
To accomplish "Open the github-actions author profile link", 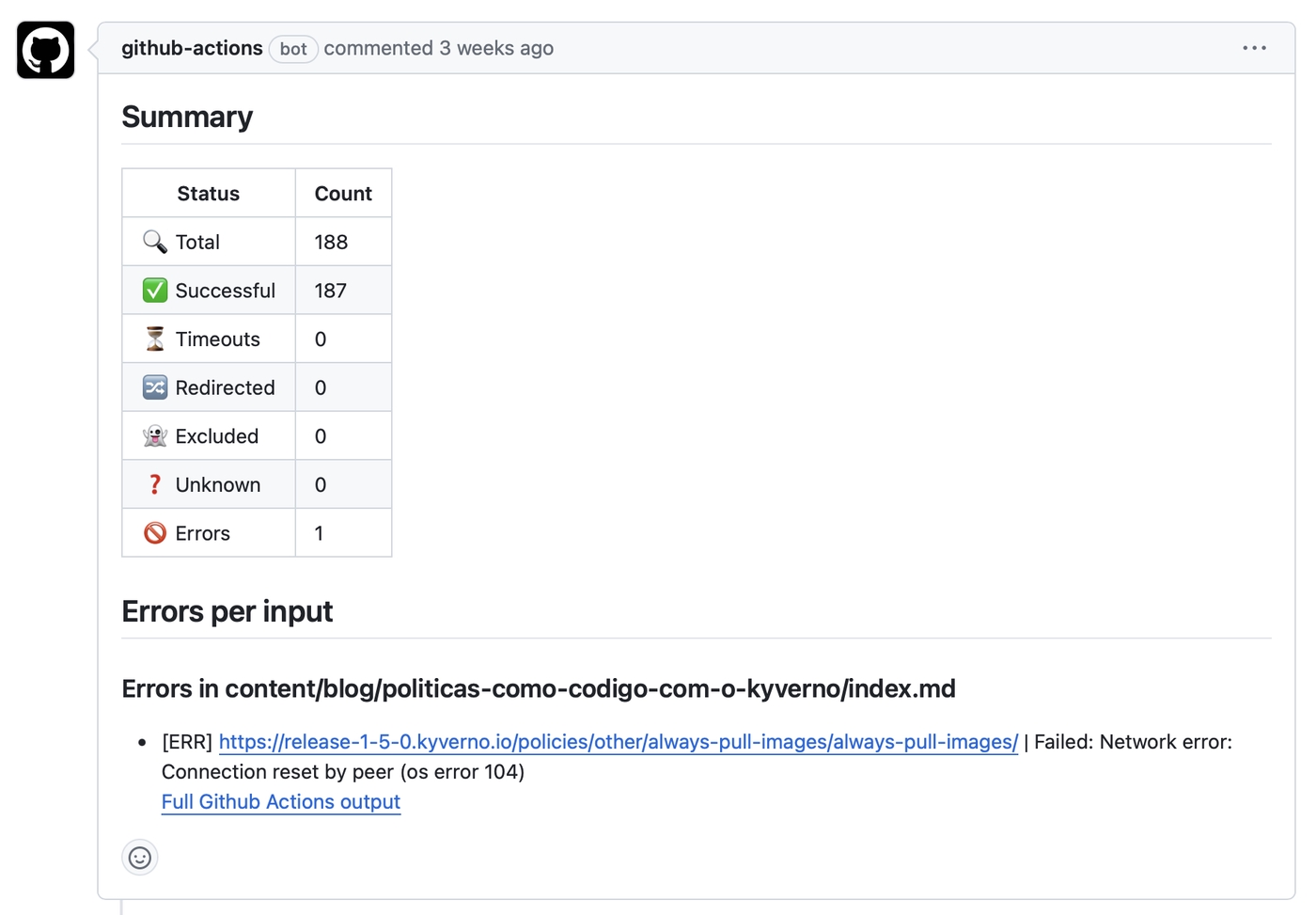I will [x=192, y=48].
